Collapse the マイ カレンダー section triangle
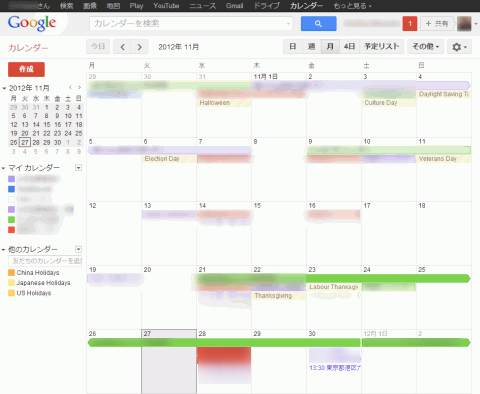The height and width of the screenshot is (394, 480). pyautogui.click(x=4, y=168)
